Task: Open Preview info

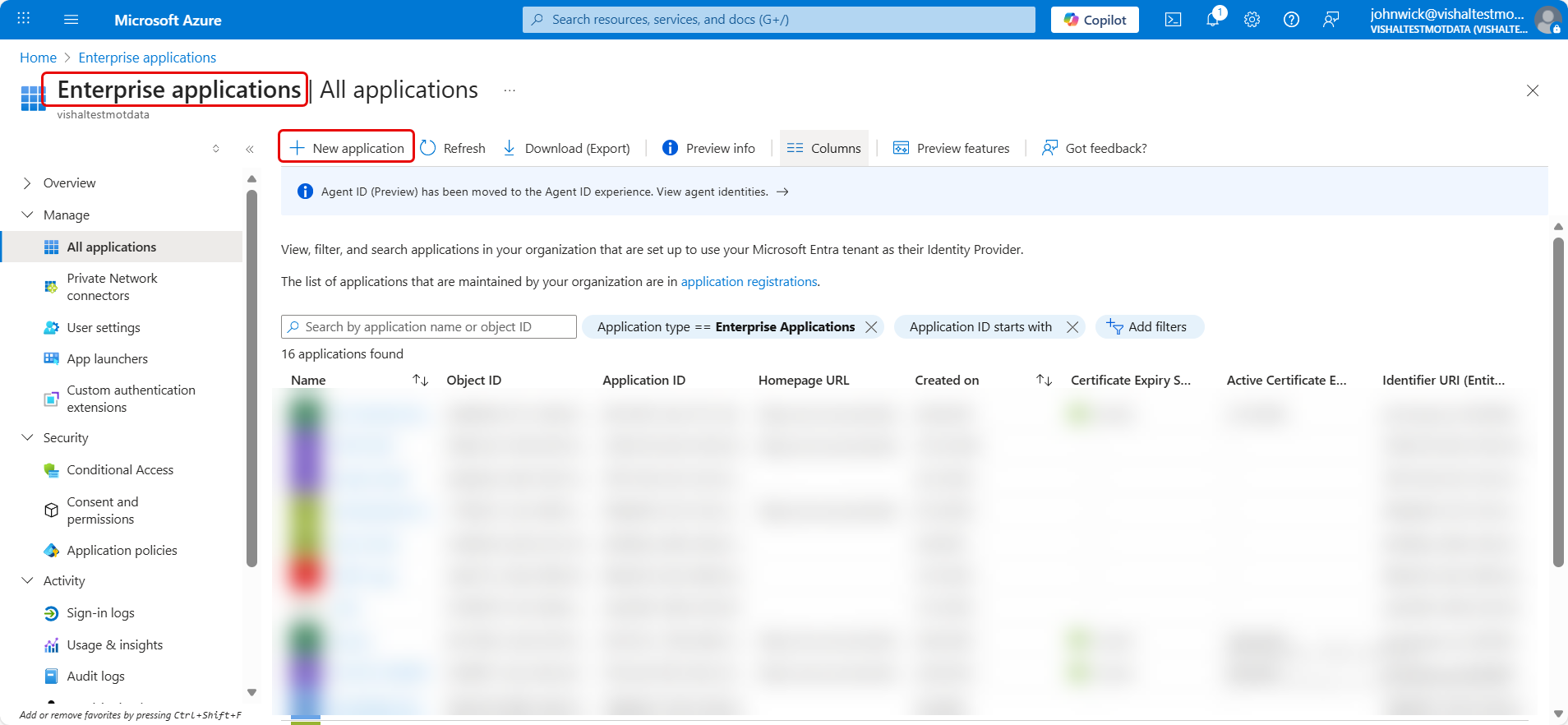Action: [x=708, y=148]
